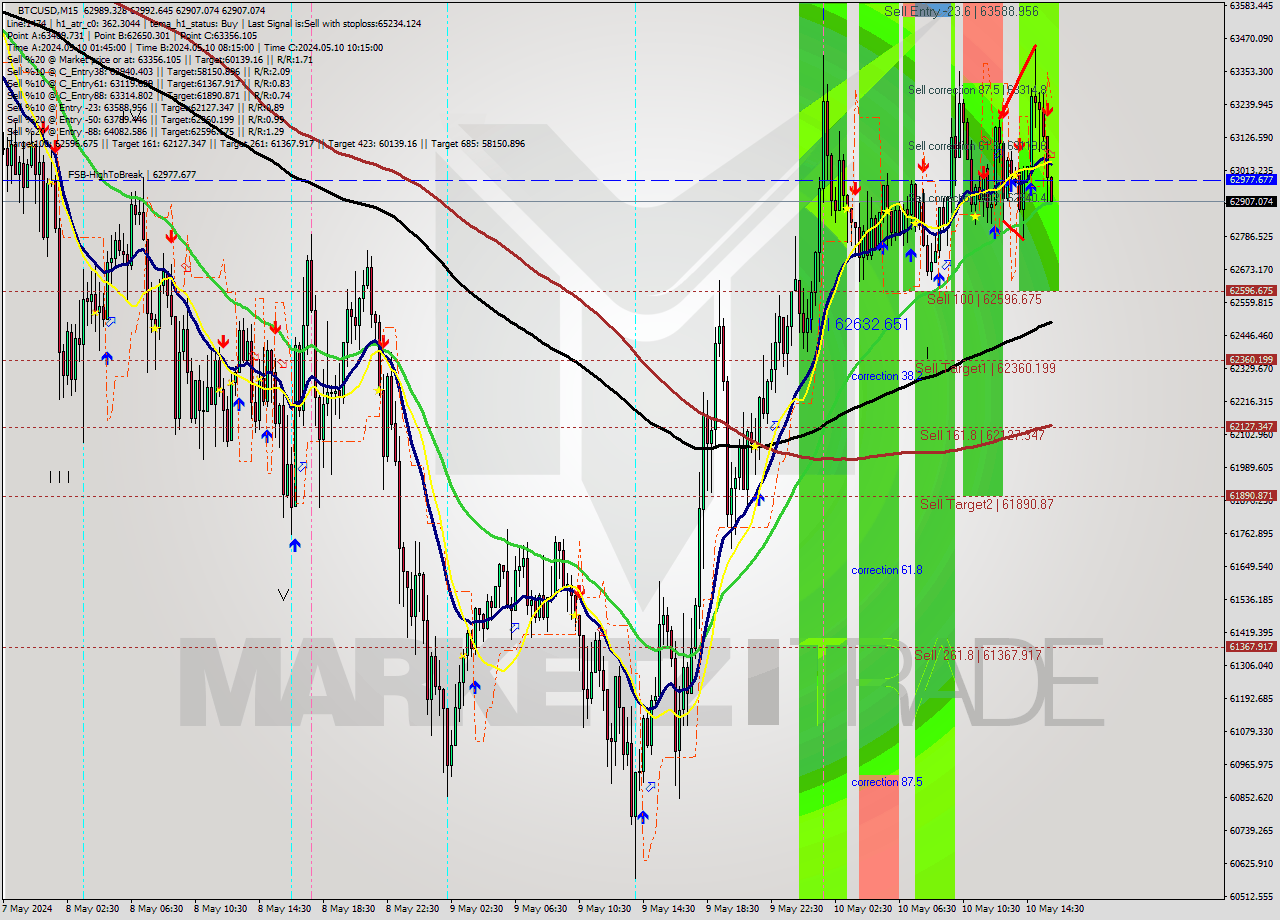The width and height of the screenshot is (1280, 920).
Task: Click the 61762.895 price scale value
Action: tap(1251, 533)
